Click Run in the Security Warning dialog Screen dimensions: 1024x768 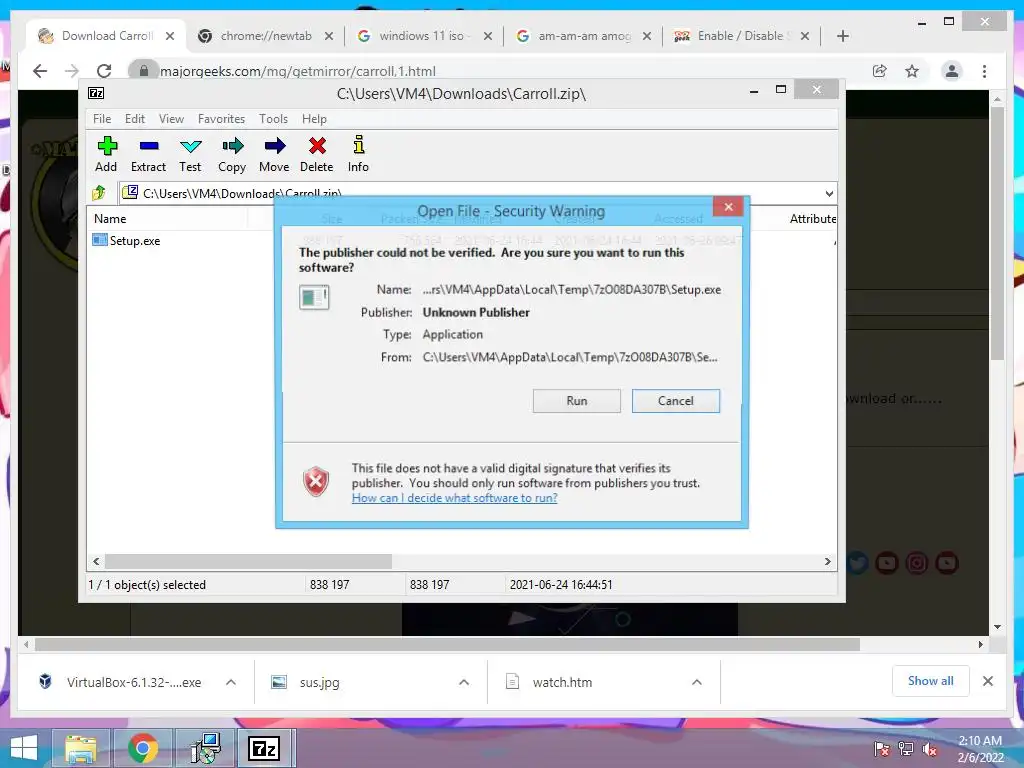click(x=577, y=401)
